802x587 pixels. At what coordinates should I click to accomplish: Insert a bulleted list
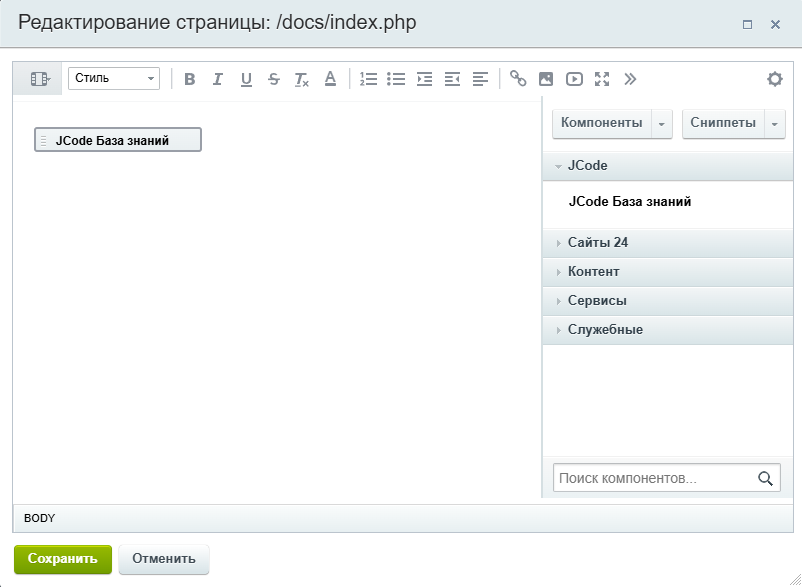[396, 79]
